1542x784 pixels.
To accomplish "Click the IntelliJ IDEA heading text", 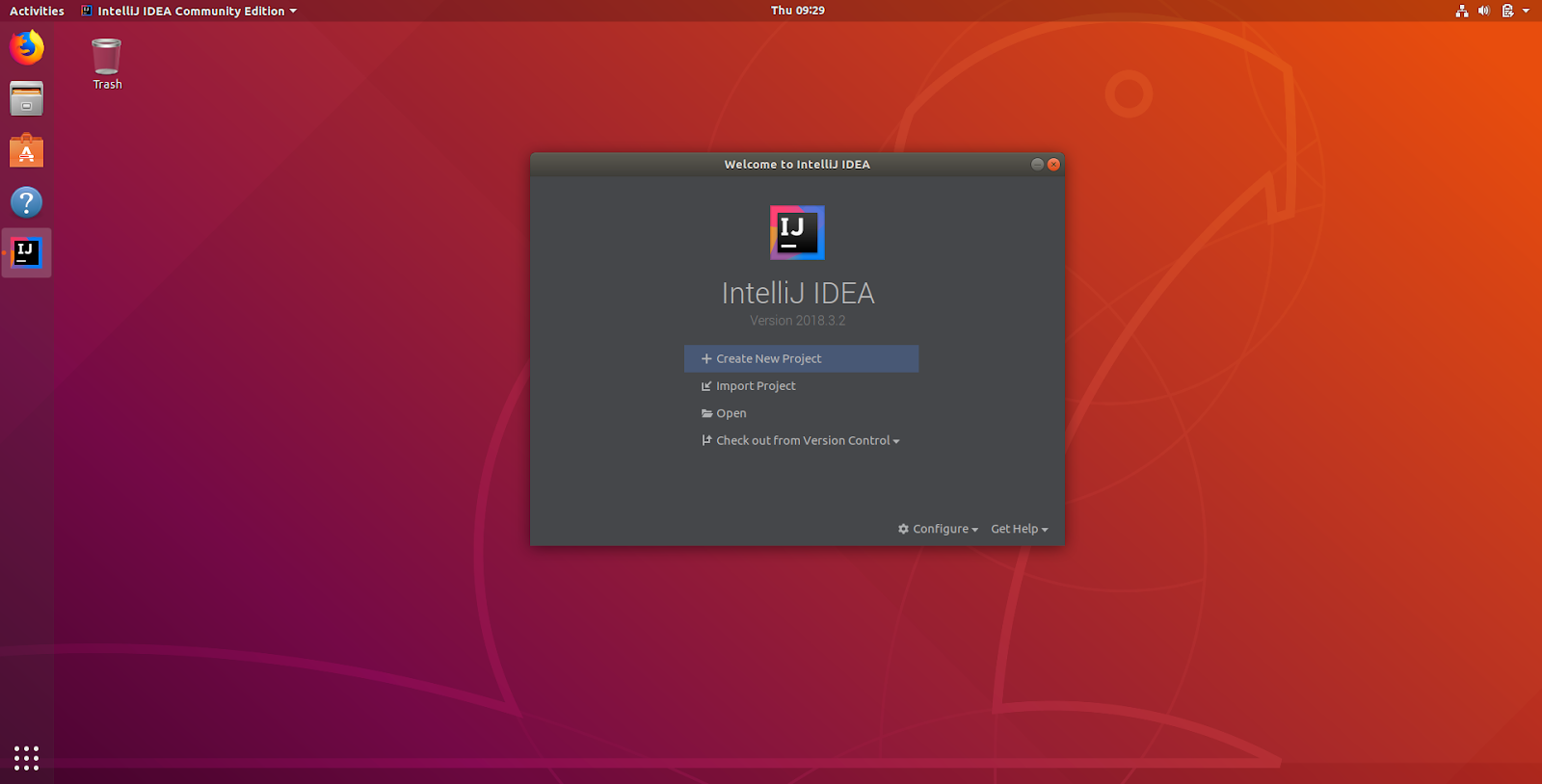I will (x=798, y=293).
